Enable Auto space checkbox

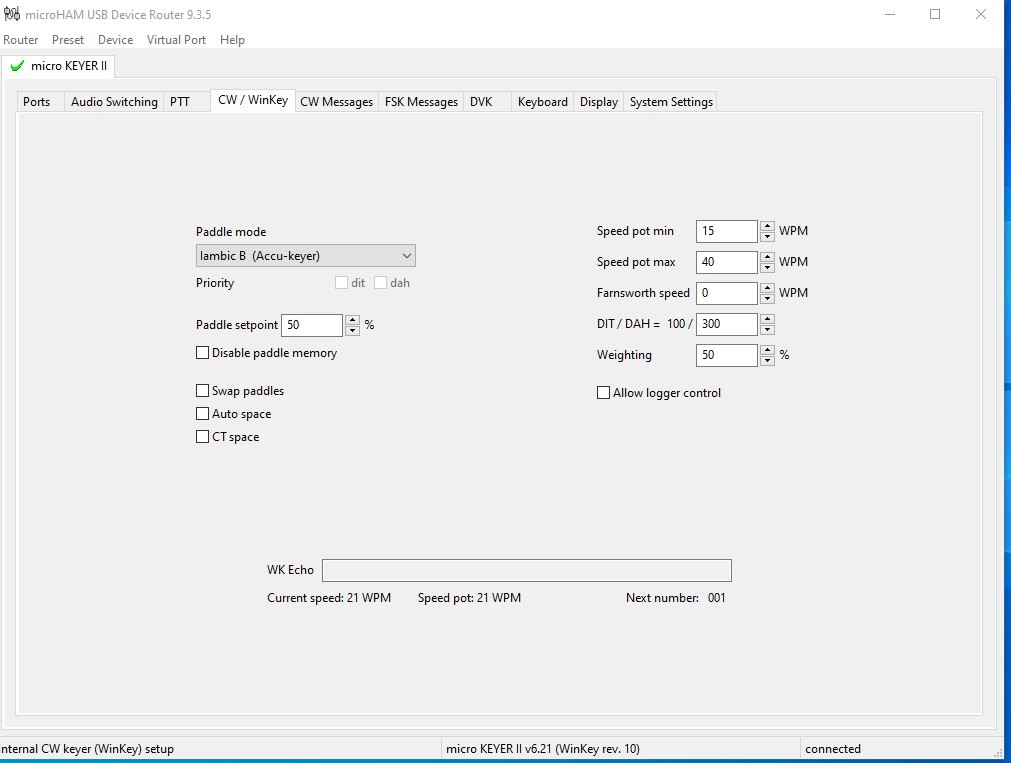[x=202, y=414]
